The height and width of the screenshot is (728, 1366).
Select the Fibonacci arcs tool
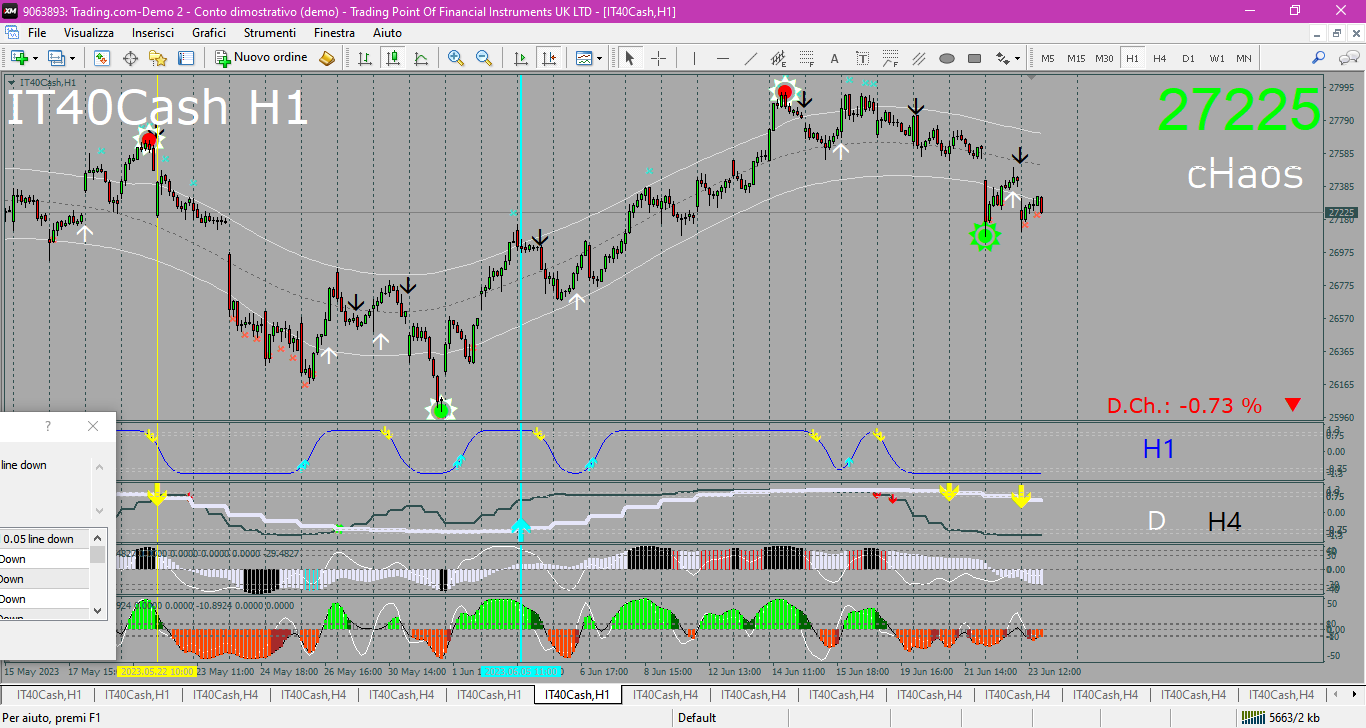coord(890,58)
